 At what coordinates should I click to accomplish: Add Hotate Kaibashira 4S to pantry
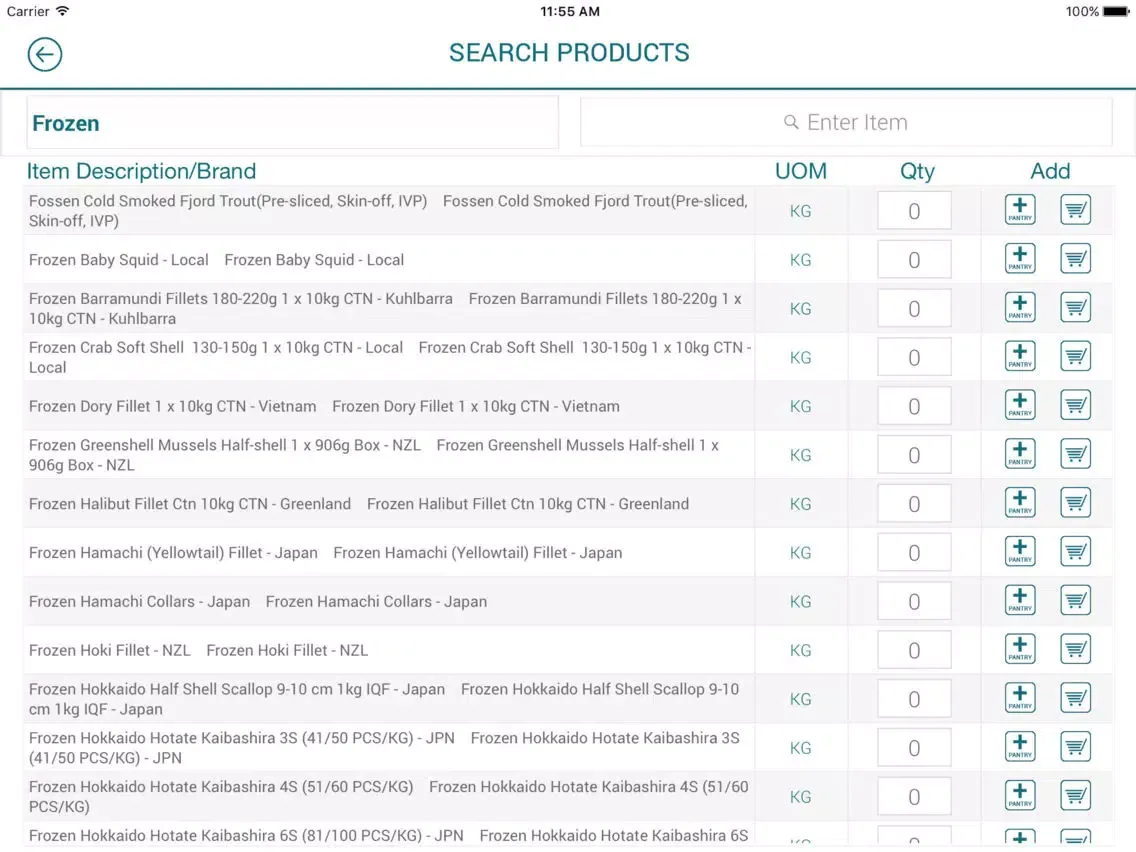(1020, 795)
